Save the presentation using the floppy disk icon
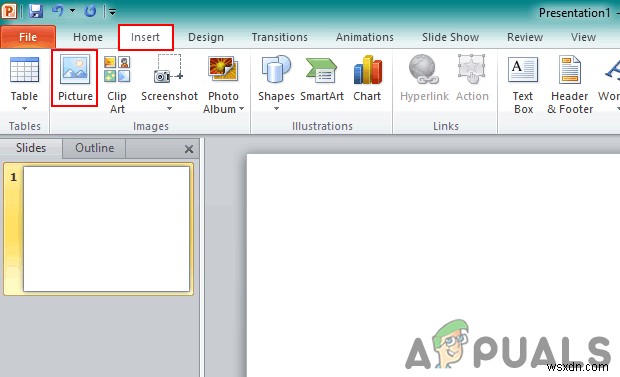The image size is (620, 377). 36,11
